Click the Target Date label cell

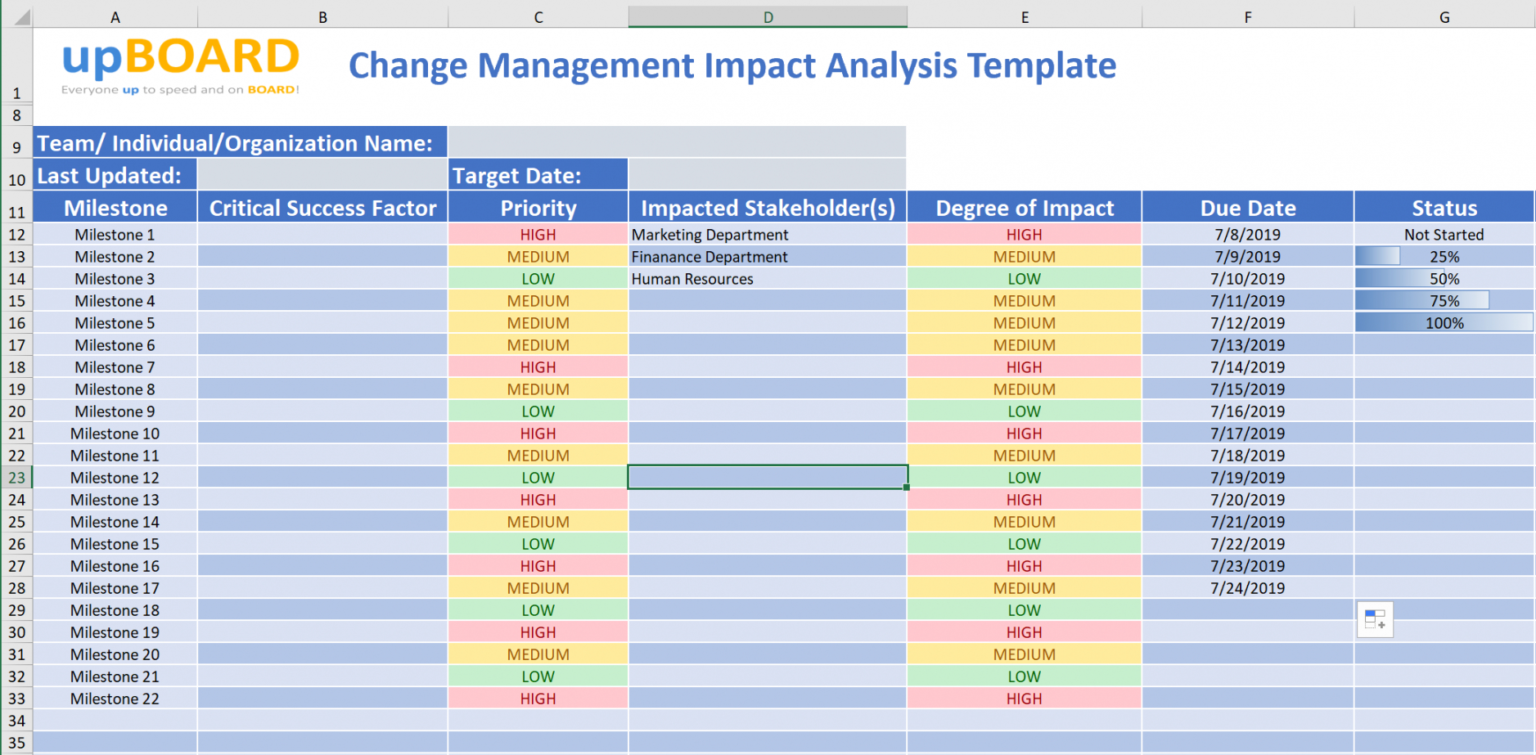(538, 173)
